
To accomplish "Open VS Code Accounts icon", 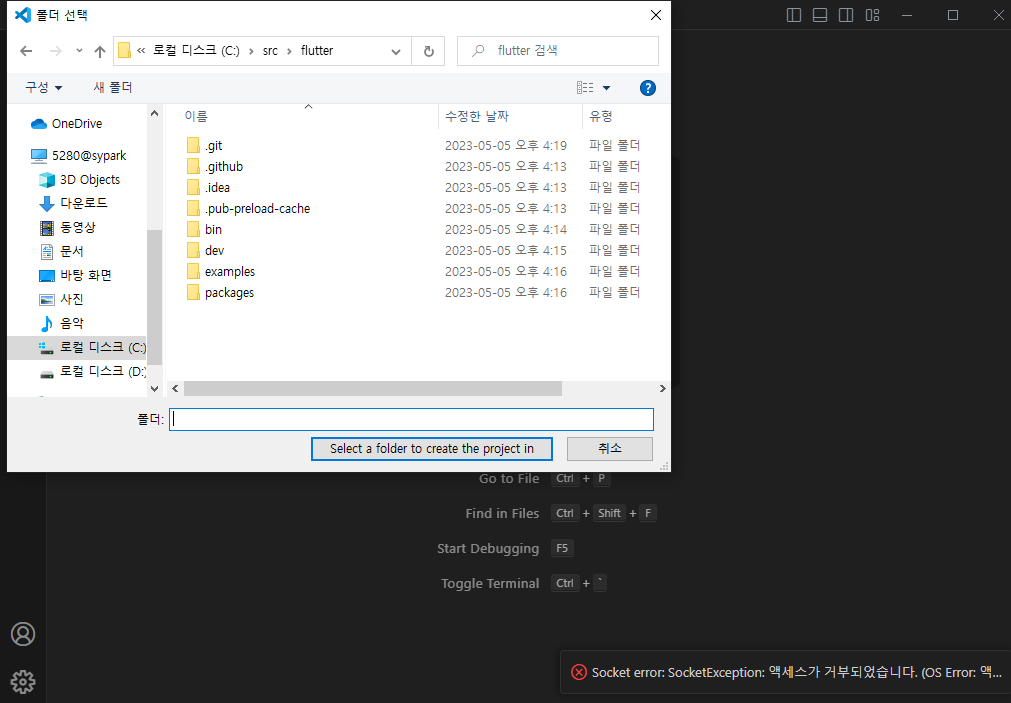I will (x=23, y=634).
